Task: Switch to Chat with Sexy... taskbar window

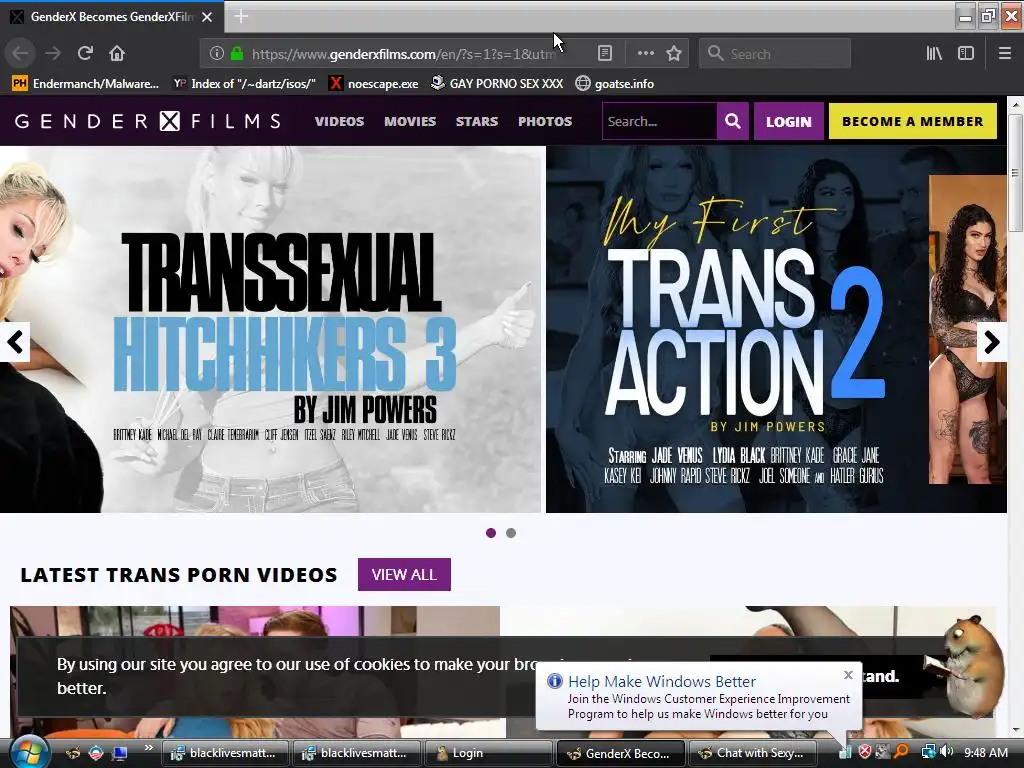Action: (752, 753)
